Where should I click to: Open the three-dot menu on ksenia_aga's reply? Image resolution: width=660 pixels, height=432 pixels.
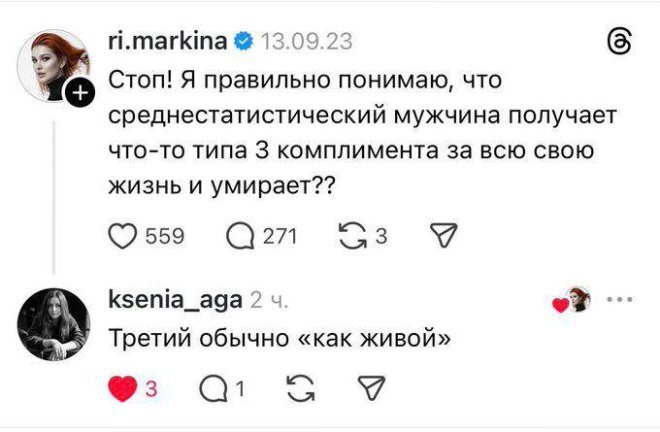(621, 298)
